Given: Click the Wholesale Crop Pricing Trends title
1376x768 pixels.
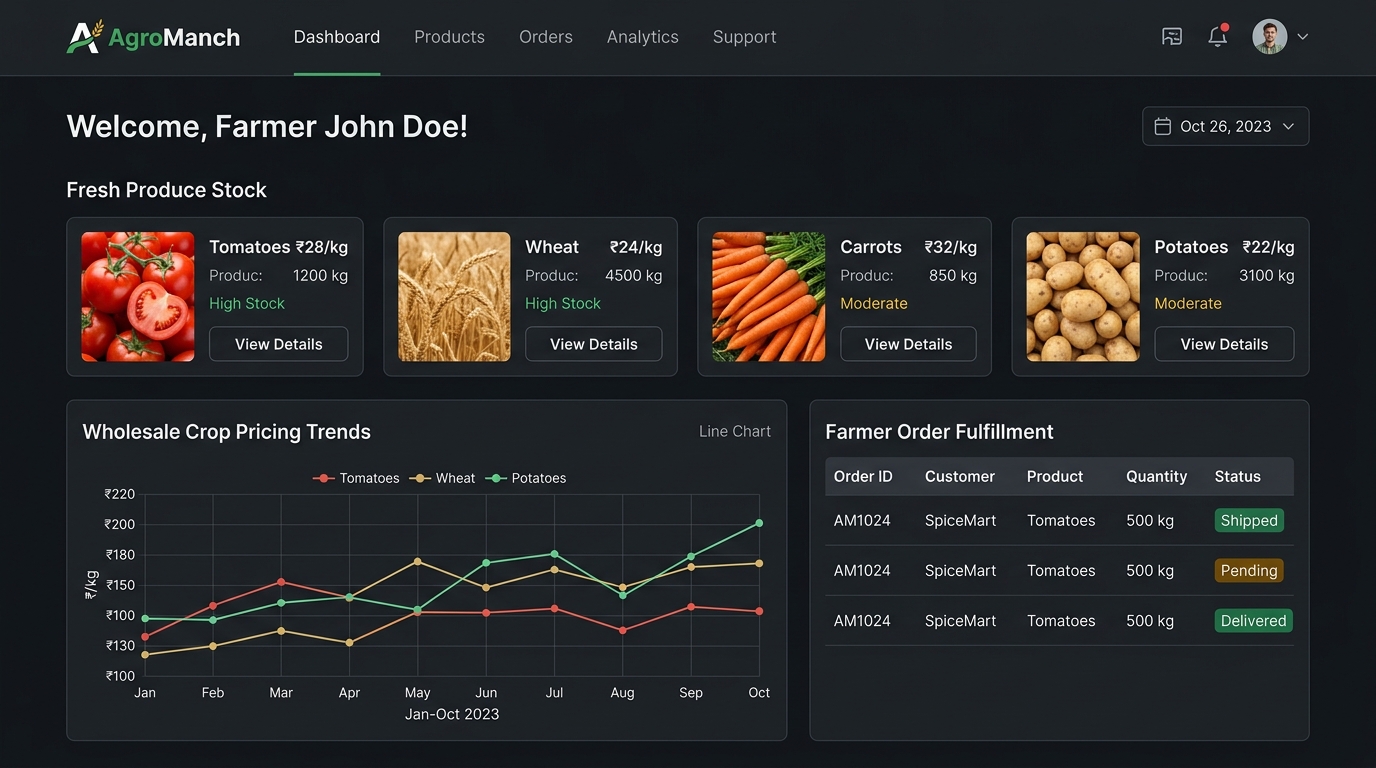Looking at the screenshot, I should tap(227, 432).
